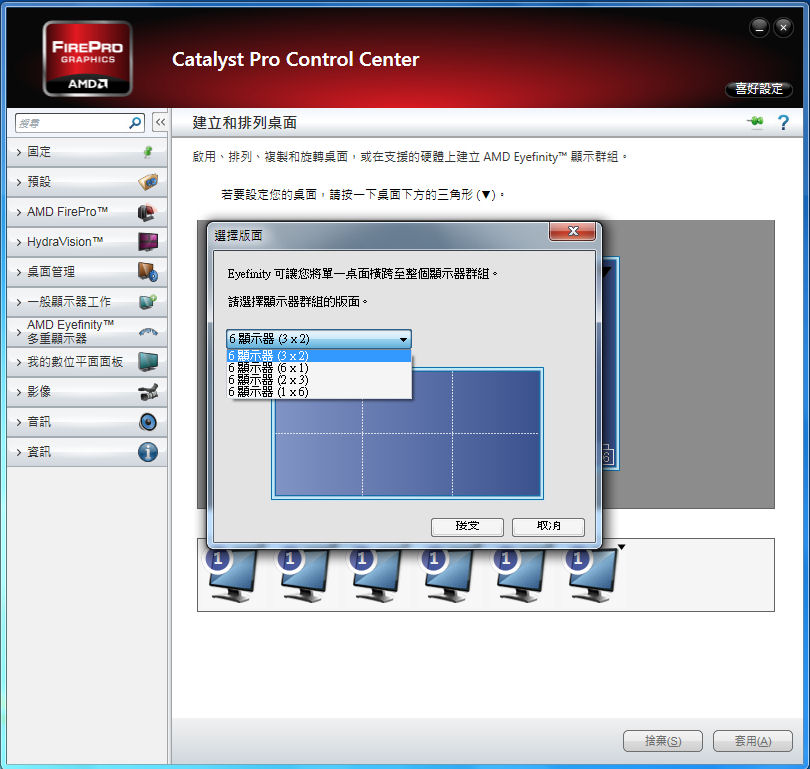810x769 pixels.
Task: Expand the 影像 section
Action: pos(87,391)
